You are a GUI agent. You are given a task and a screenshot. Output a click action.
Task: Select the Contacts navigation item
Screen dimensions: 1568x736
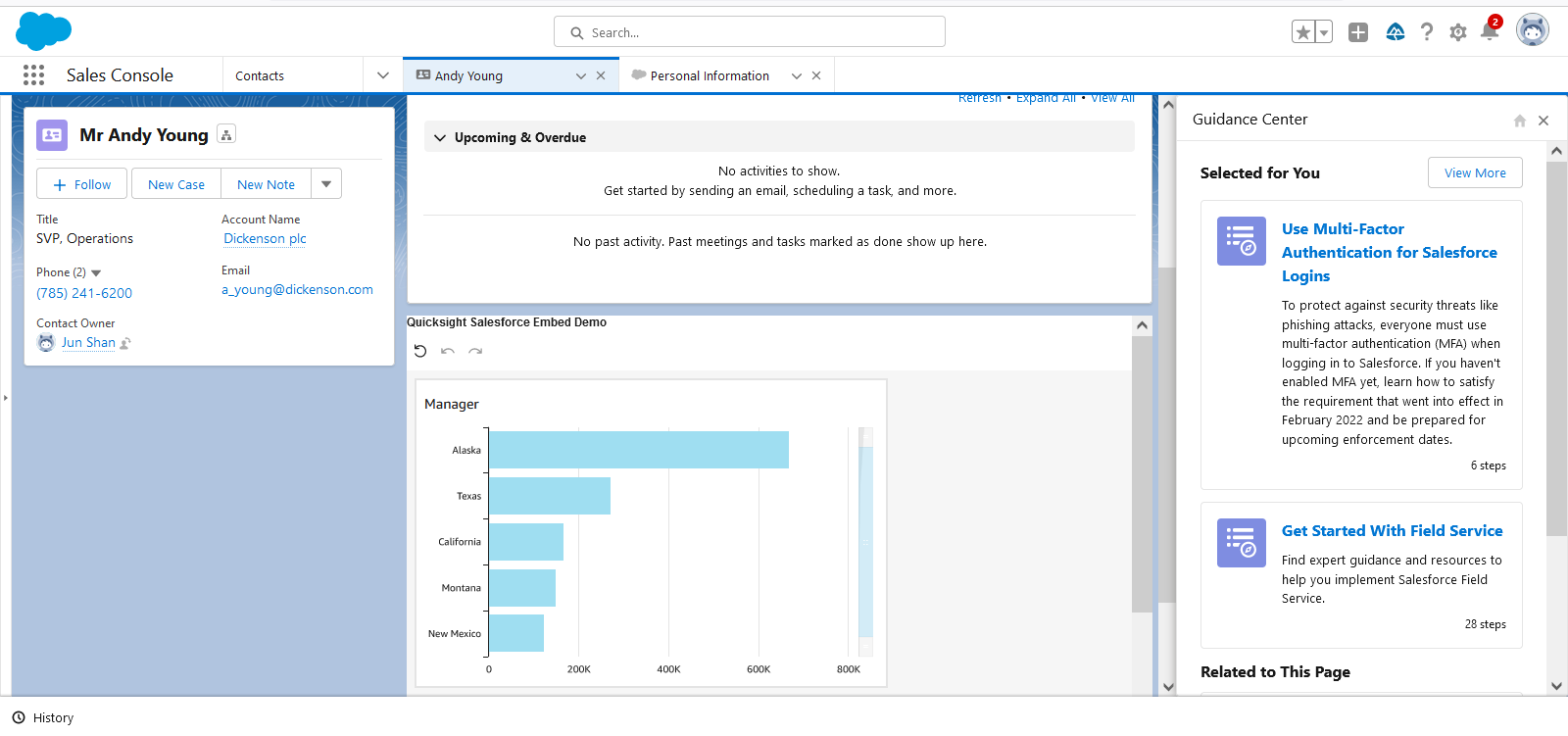pos(260,75)
